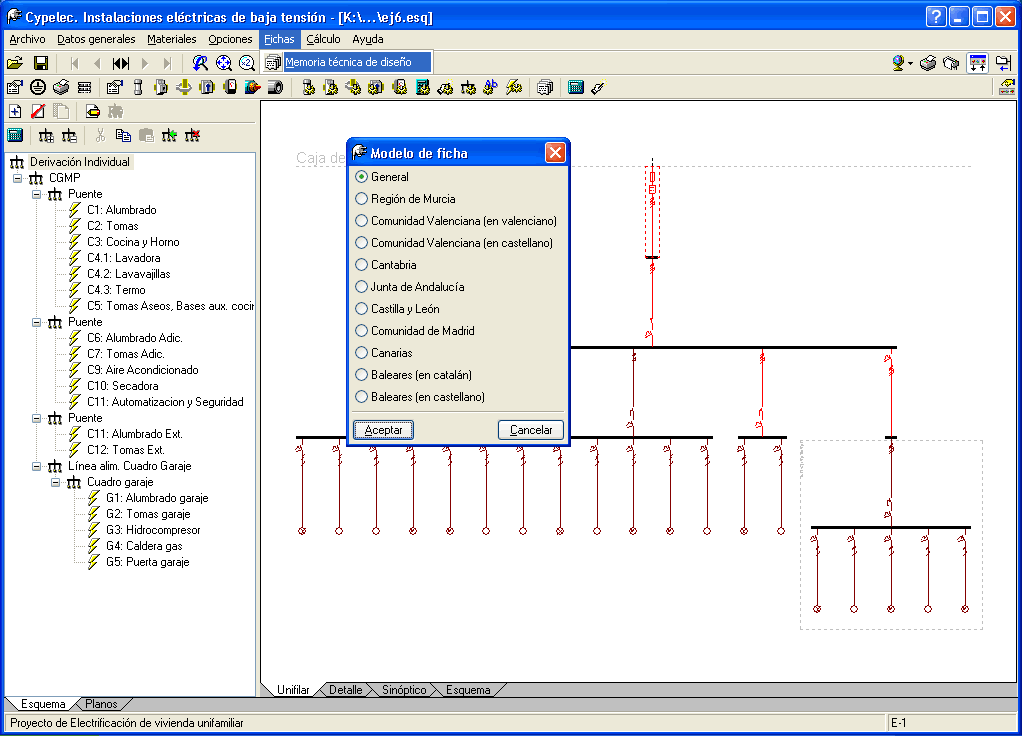
Task: Click the teal calculator icon in second toolbar
Action: (x=576, y=87)
